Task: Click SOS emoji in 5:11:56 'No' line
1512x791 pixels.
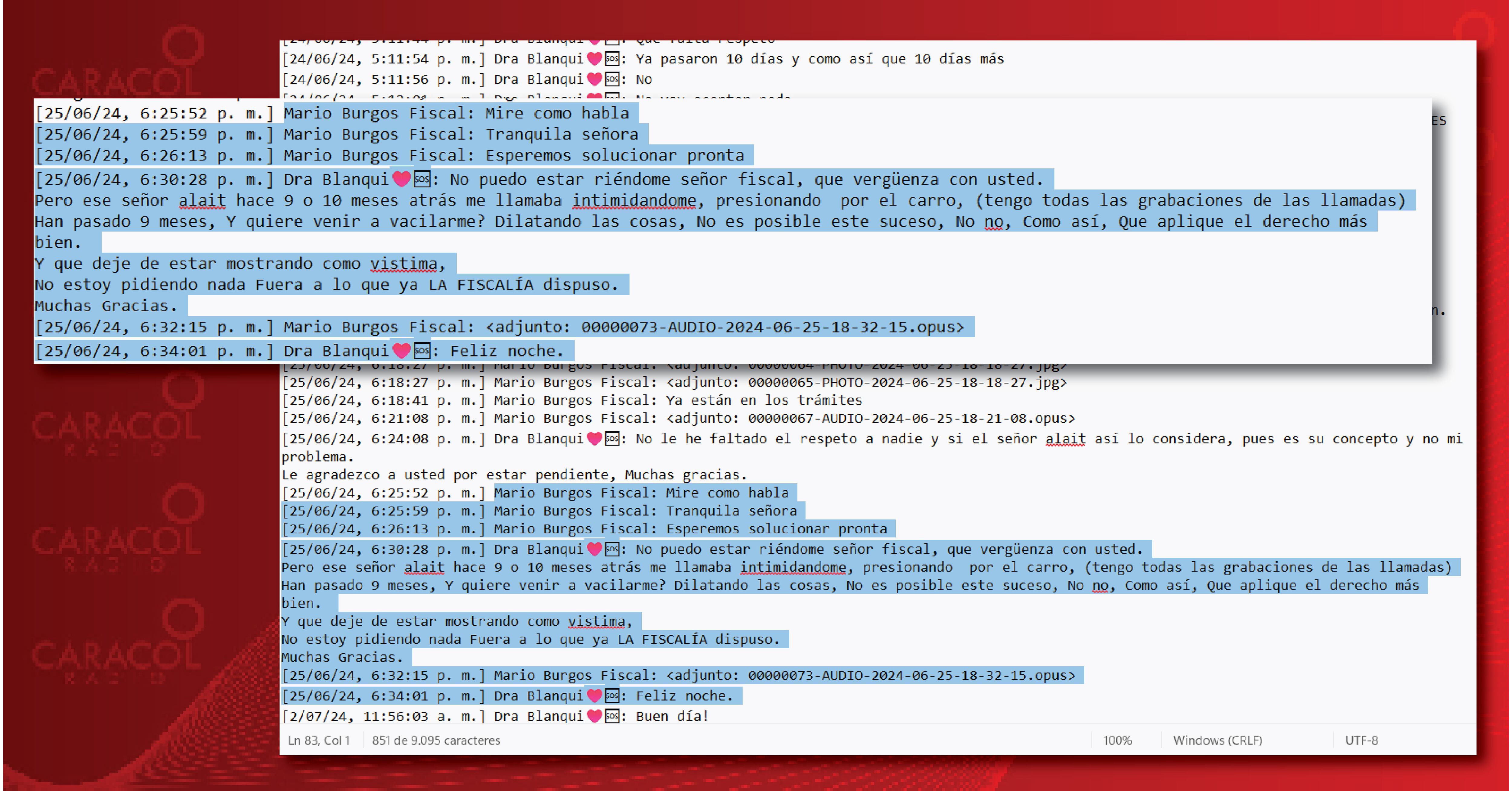Action: (x=612, y=79)
